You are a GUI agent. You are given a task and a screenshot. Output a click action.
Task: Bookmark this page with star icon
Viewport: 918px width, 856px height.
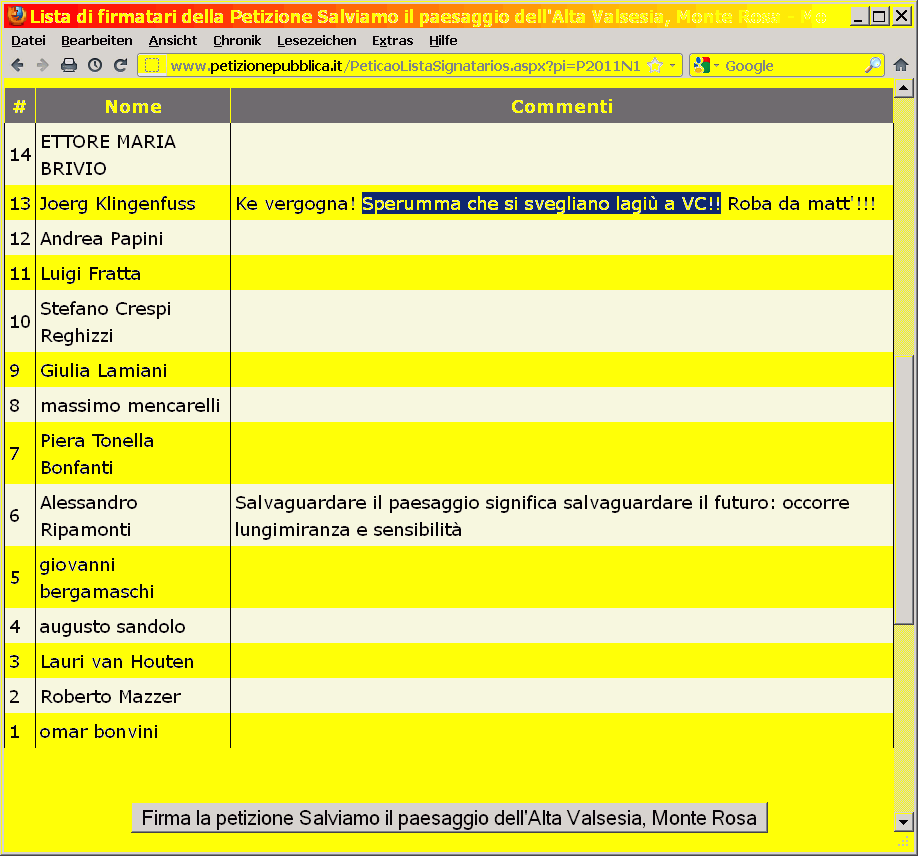tap(655, 65)
